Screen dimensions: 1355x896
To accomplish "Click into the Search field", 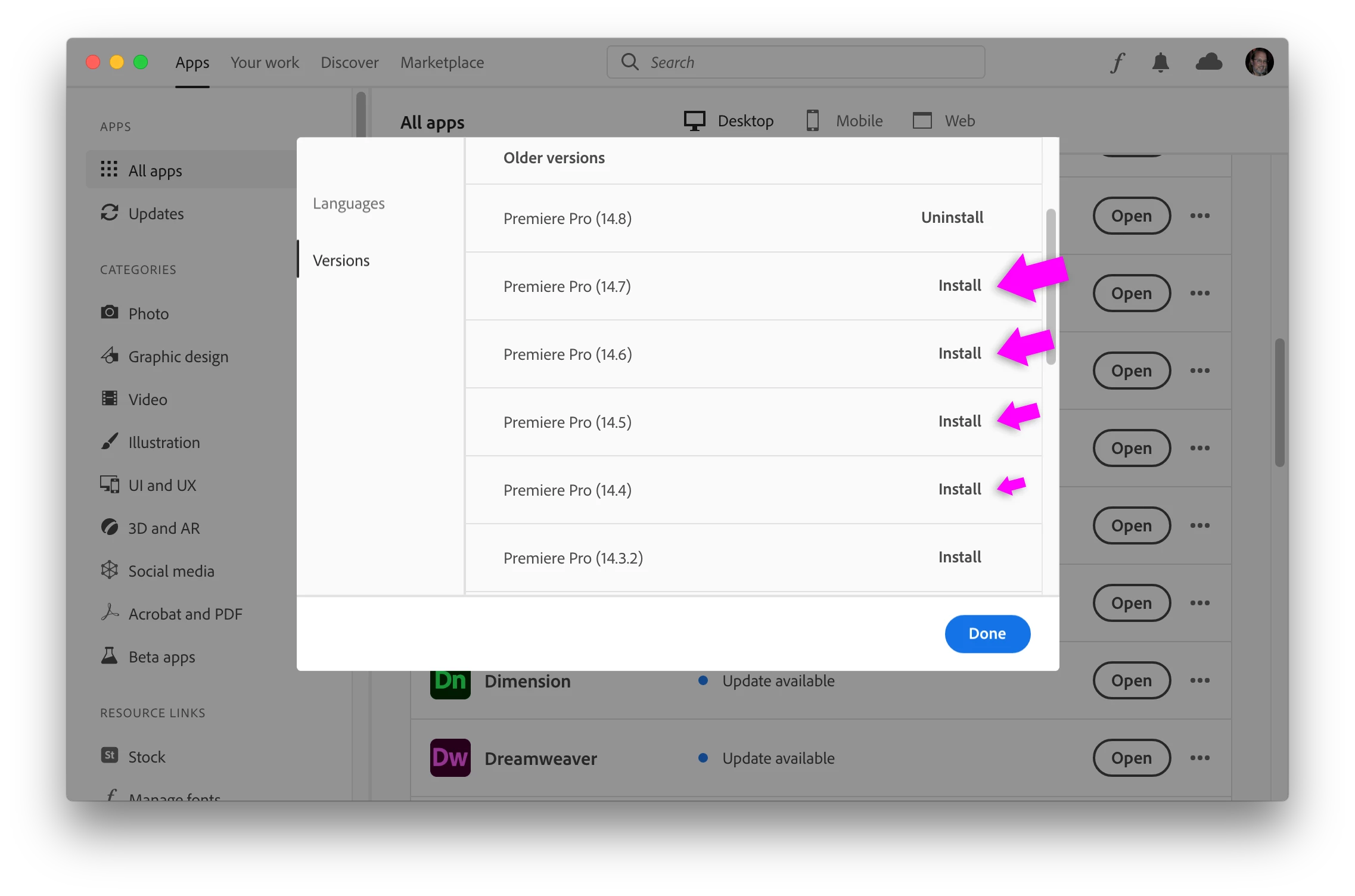I will (x=795, y=62).
